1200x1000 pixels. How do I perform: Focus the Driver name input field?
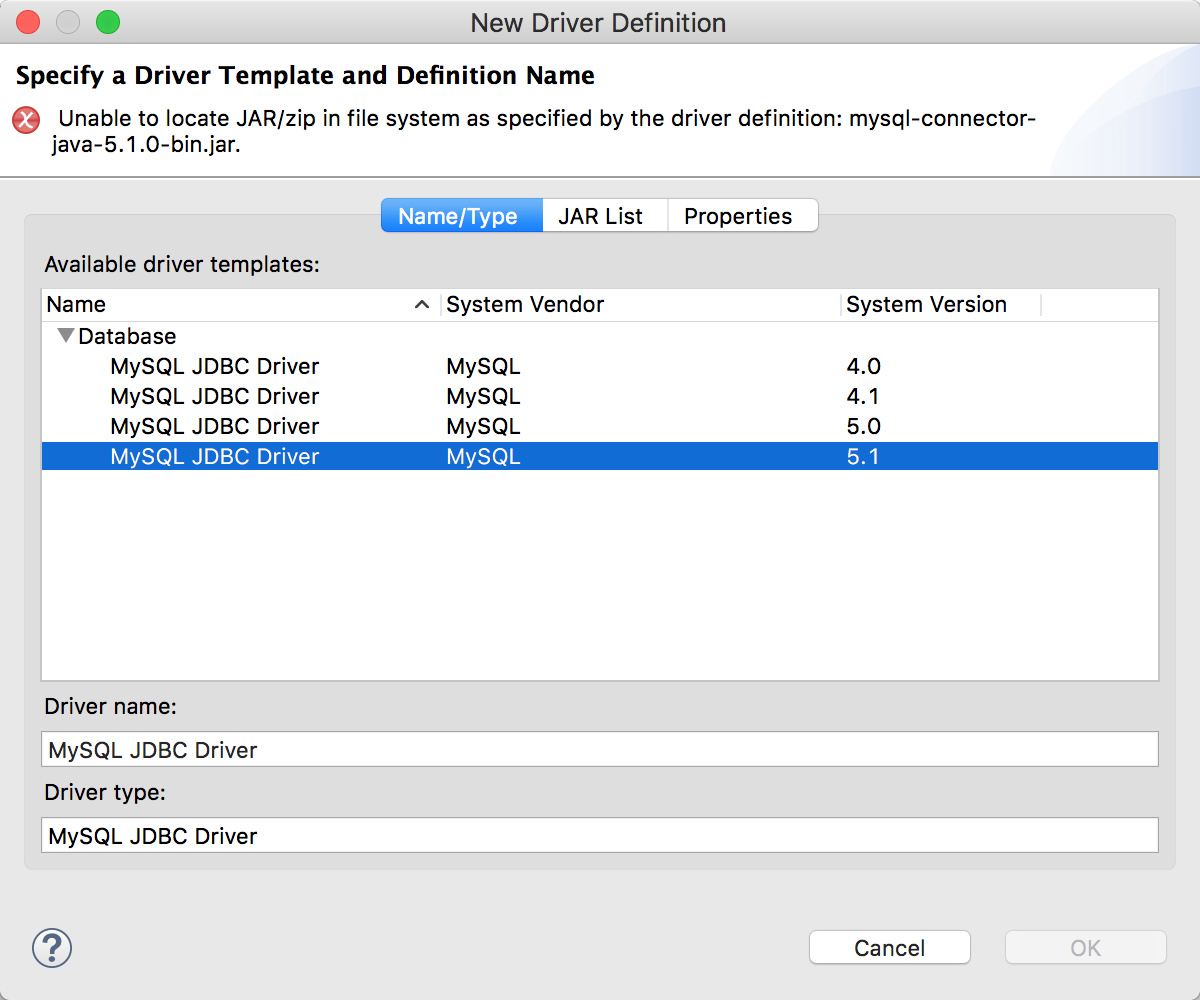pyautogui.click(x=600, y=749)
